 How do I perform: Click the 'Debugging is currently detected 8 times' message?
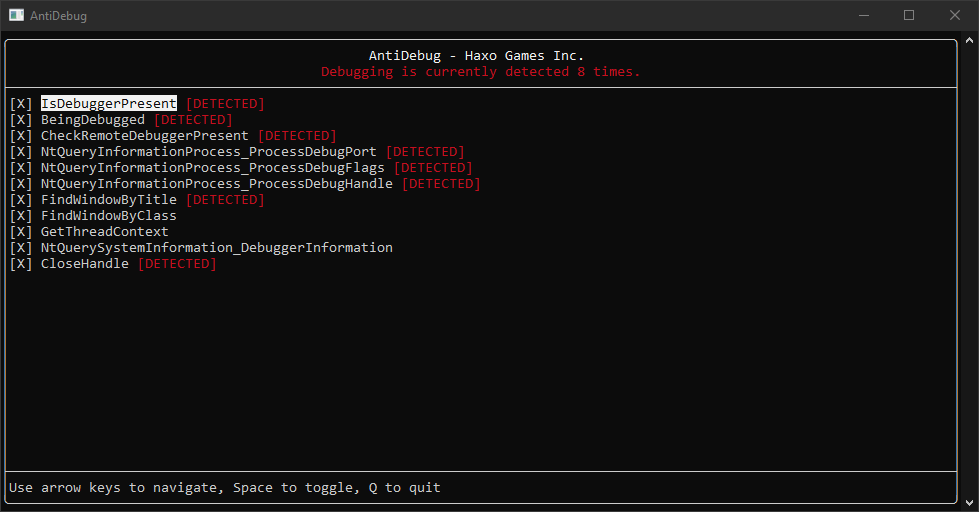tap(481, 72)
